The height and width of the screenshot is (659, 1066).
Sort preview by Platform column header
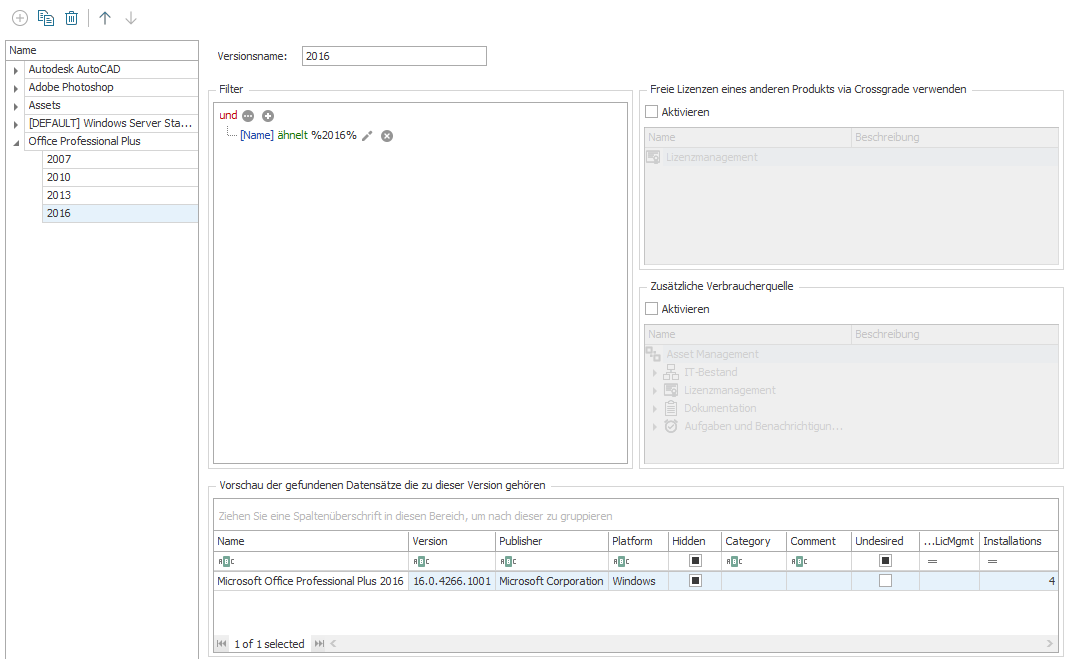(x=638, y=541)
